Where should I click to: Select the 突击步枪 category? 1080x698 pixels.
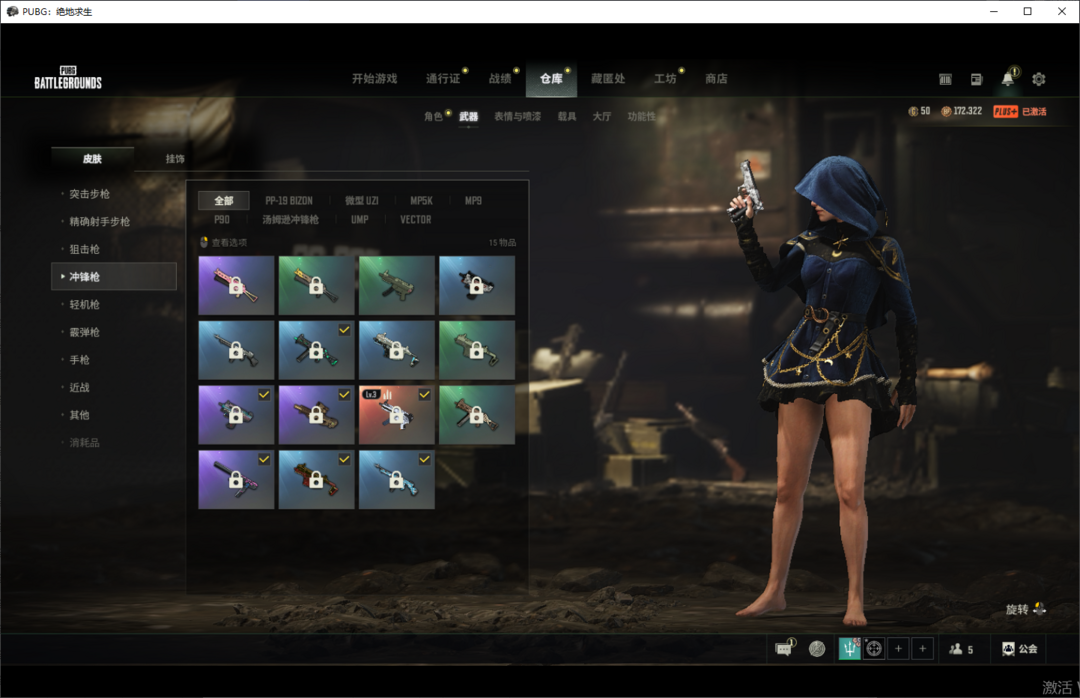click(90, 194)
